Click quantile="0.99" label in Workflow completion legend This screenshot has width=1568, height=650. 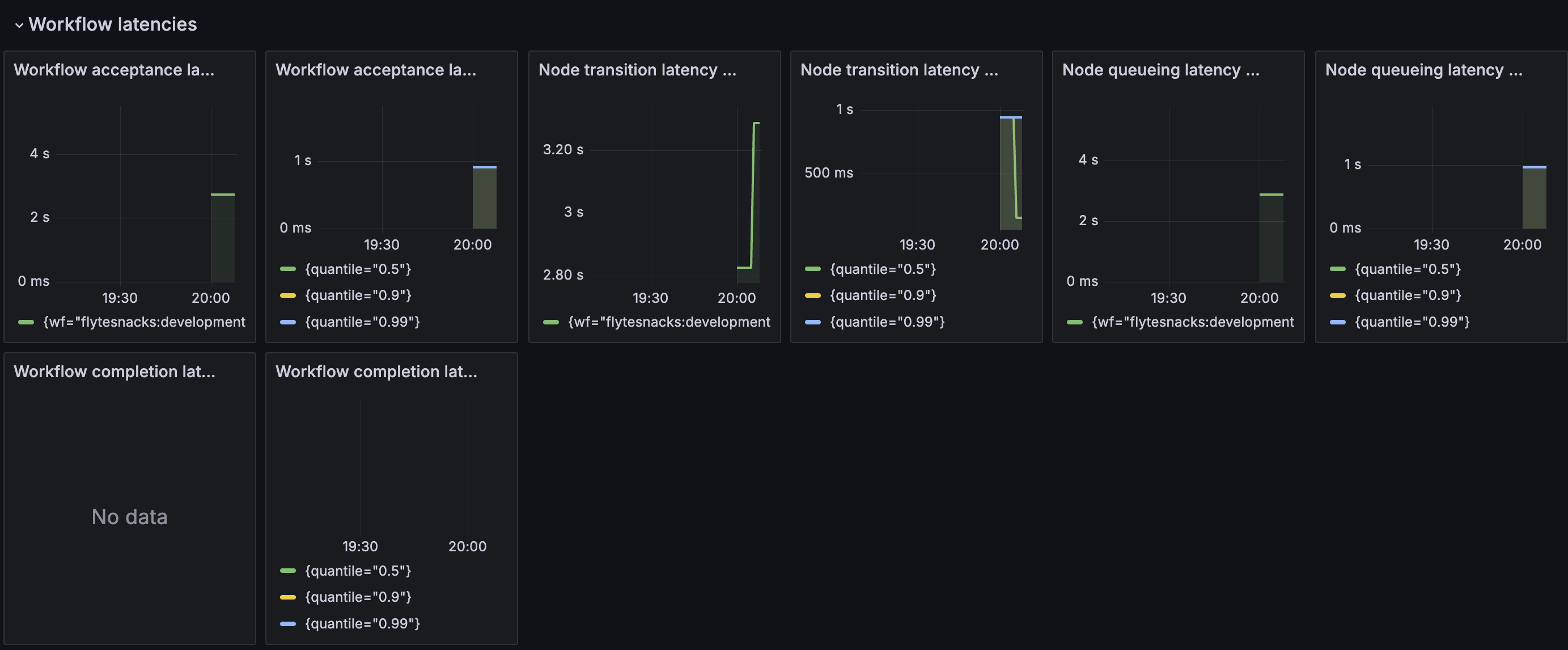coord(362,623)
